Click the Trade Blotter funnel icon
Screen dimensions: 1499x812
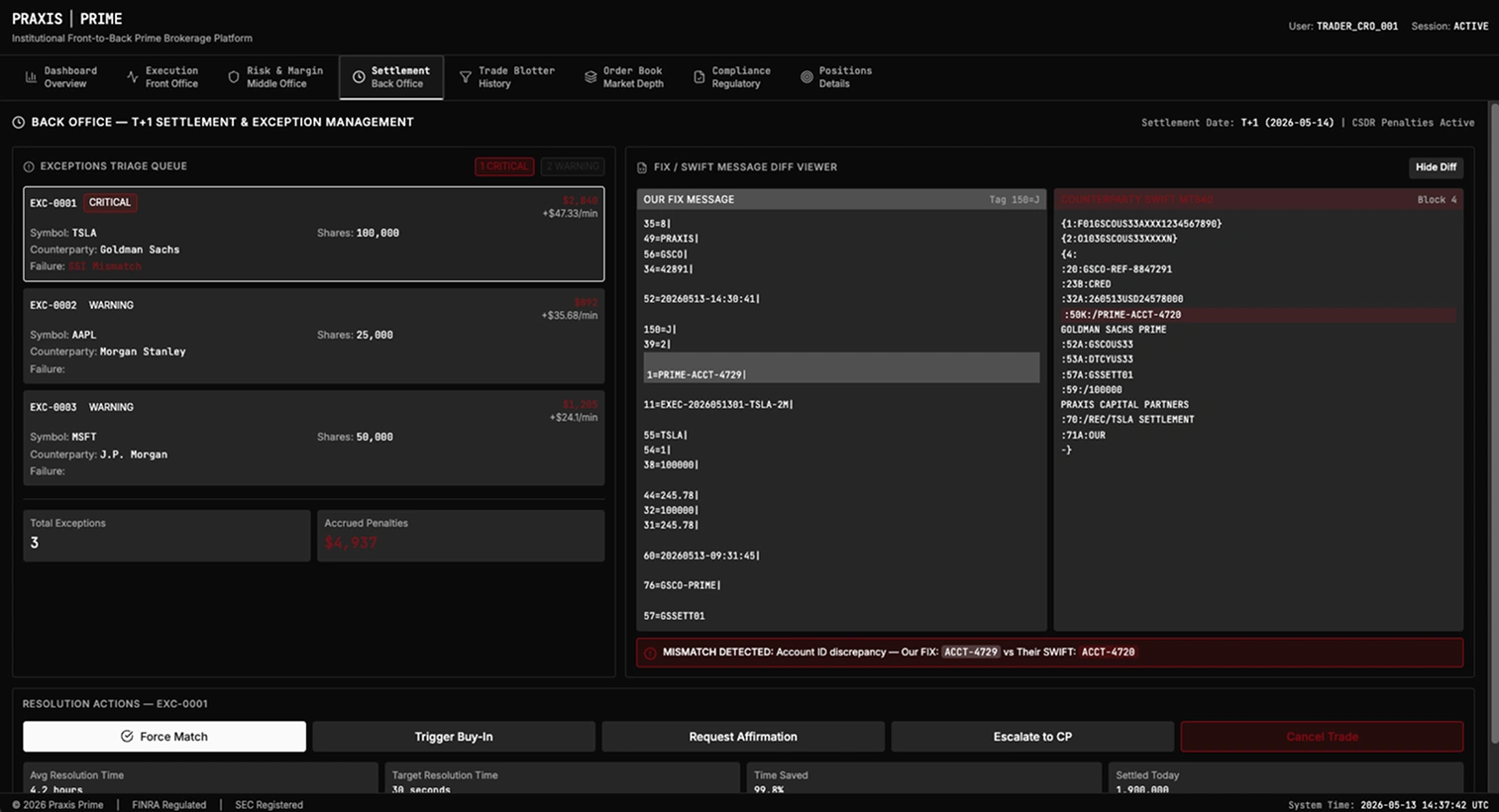coord(466,77)
